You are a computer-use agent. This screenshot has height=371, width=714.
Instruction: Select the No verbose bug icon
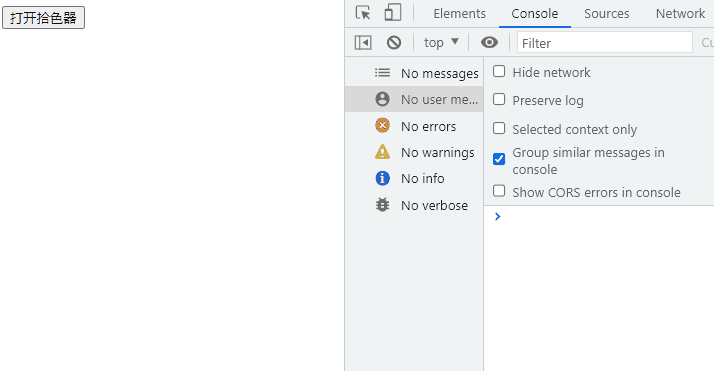click(382, 205)
